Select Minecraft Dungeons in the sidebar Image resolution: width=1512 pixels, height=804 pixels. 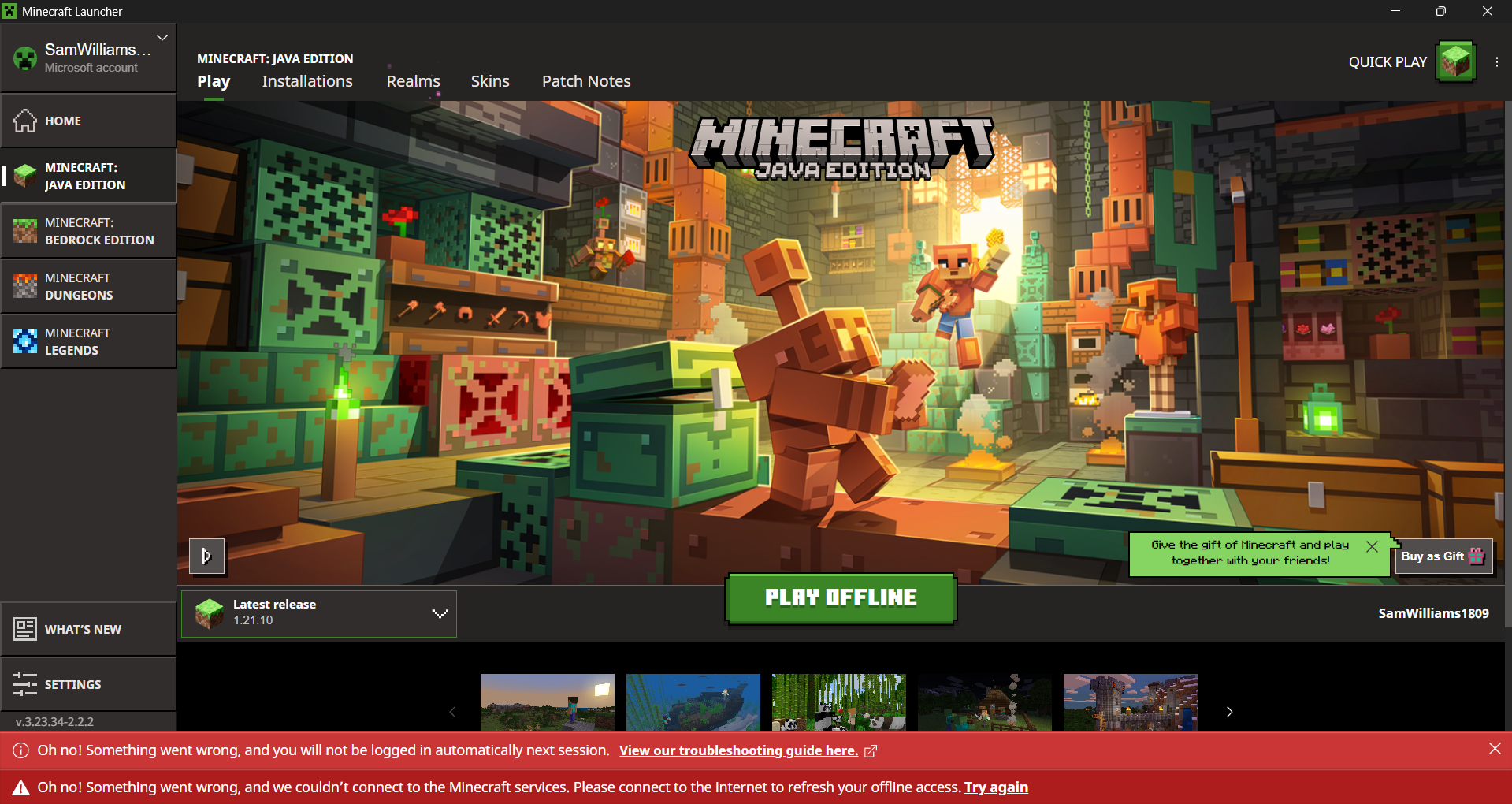coord(88,286)
